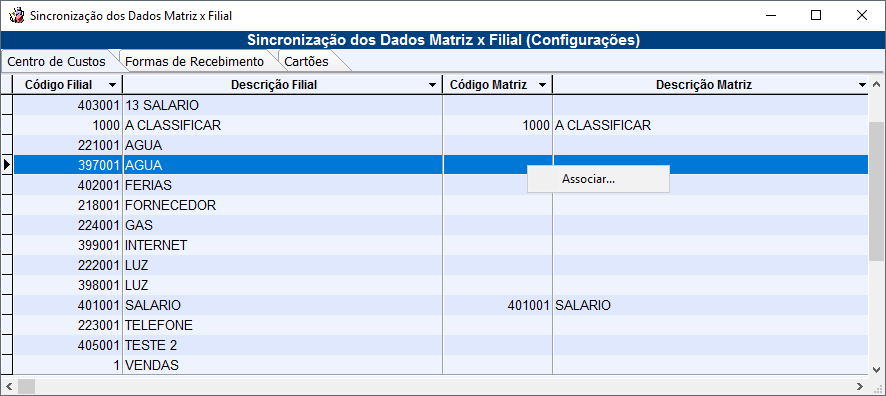Expand the Código Matriz column dropdown
This screenshot has width=886, height=396.
[542, 85]
